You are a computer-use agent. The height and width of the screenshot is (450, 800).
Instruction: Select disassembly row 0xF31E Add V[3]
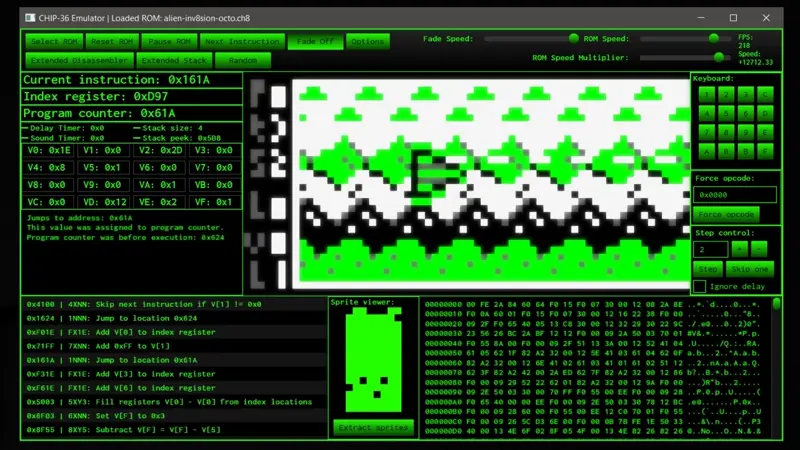click(x=174, y=374)
